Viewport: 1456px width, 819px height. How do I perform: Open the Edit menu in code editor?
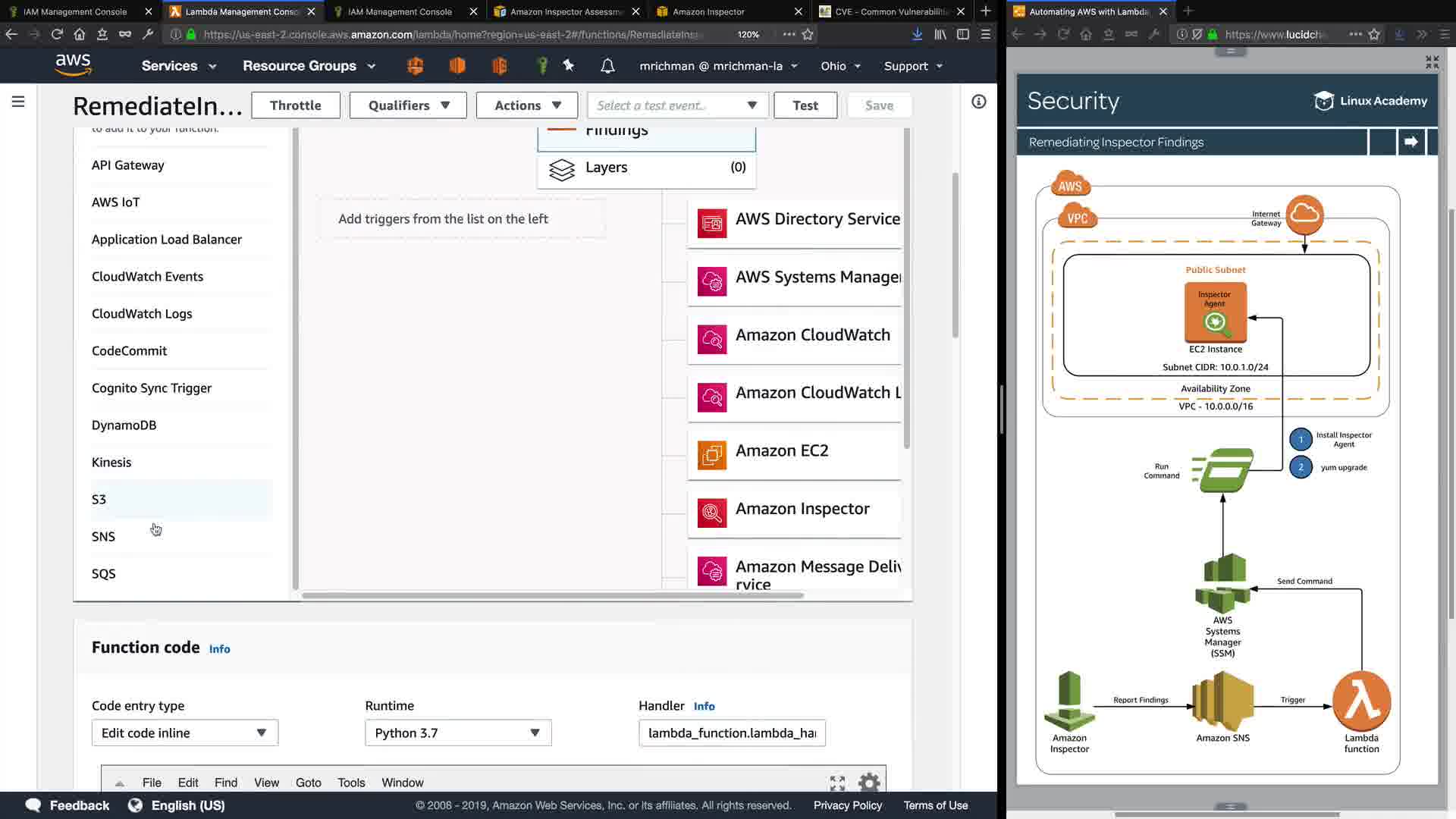click(x=188, y=783)
